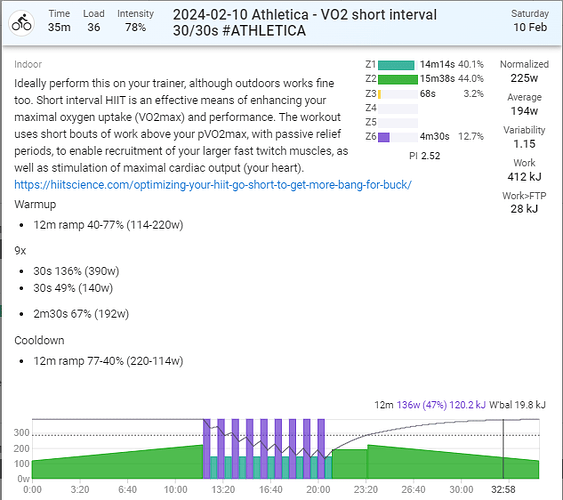
Task: Click the Z3 zone yellow bar
Action: (380, 94)
